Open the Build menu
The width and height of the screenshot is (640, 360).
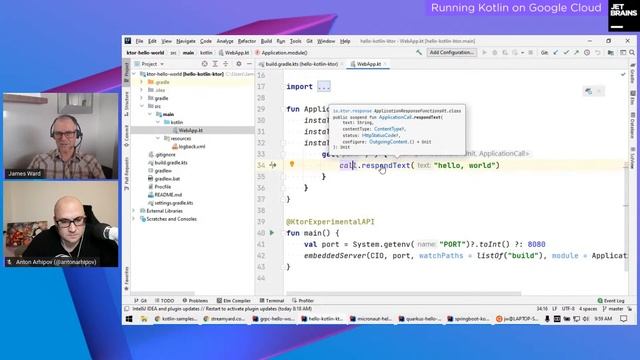point(266,41)
